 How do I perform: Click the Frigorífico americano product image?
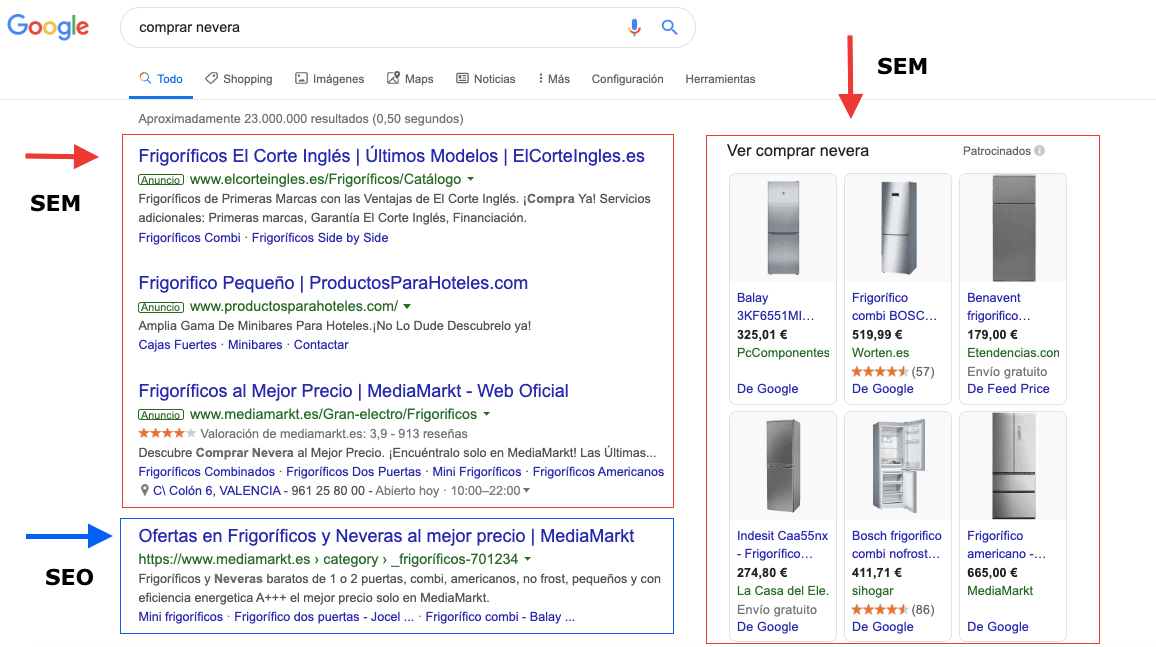1013,466
